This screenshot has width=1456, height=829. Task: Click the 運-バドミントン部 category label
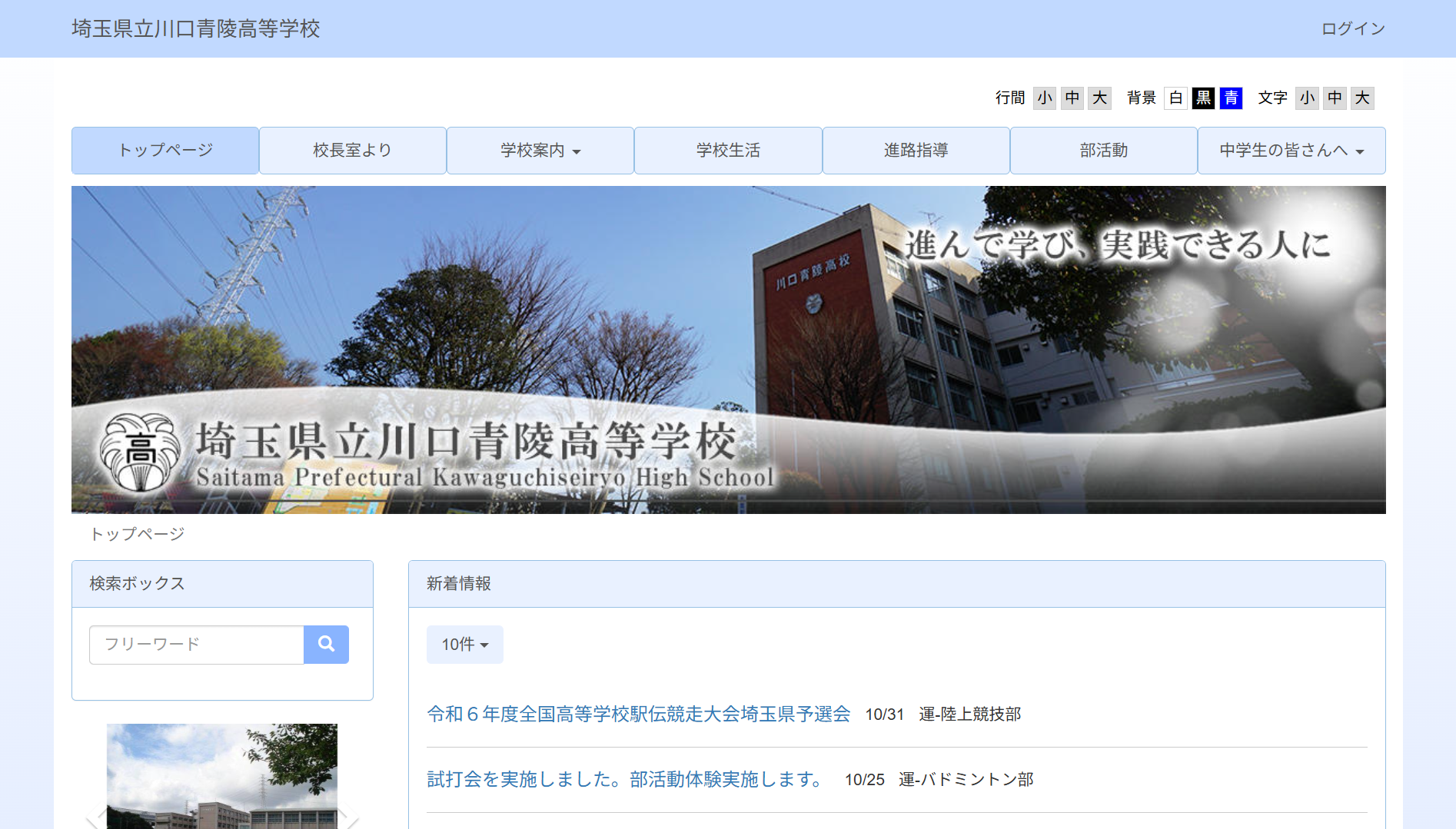click(x=966, y=779)
